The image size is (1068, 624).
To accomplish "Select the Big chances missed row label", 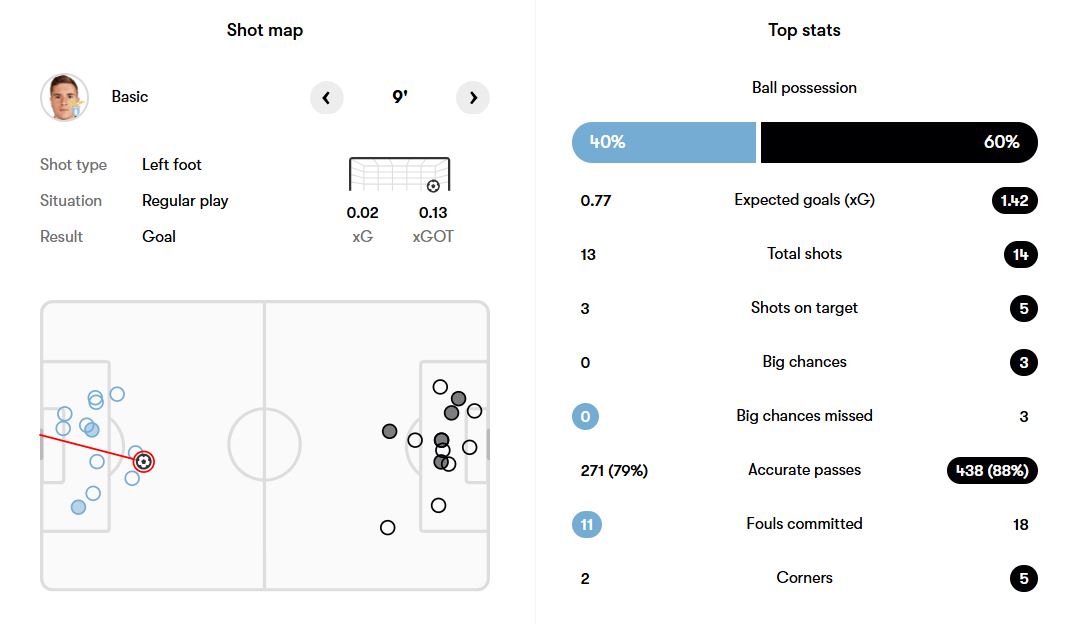I will coord(804,416).
